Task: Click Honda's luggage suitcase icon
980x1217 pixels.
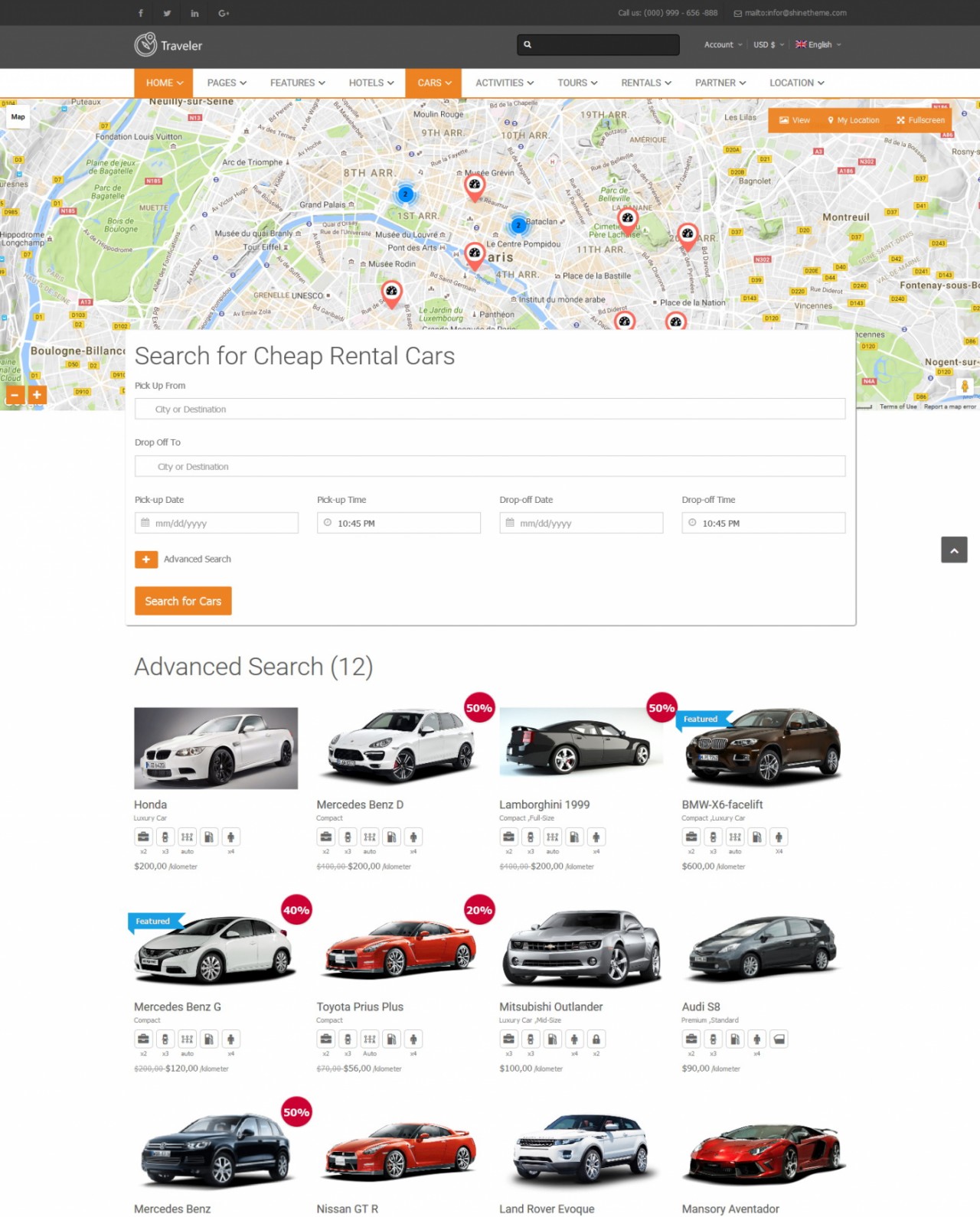Action: tap(143, 837)
